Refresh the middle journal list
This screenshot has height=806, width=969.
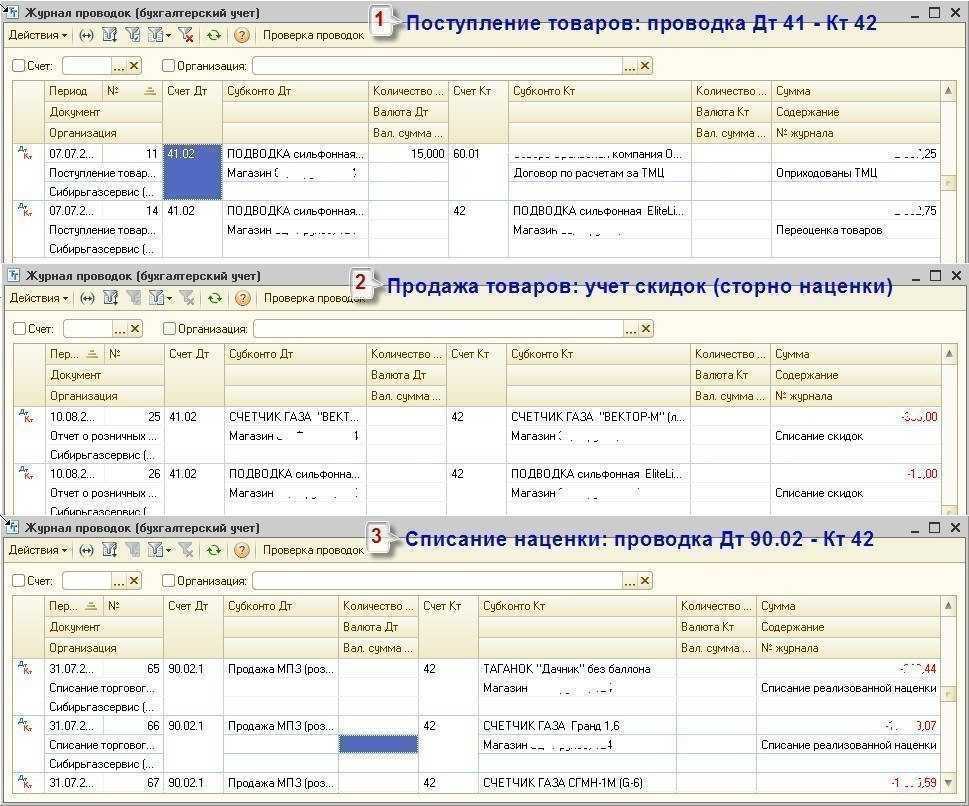(x=214, y=298)
